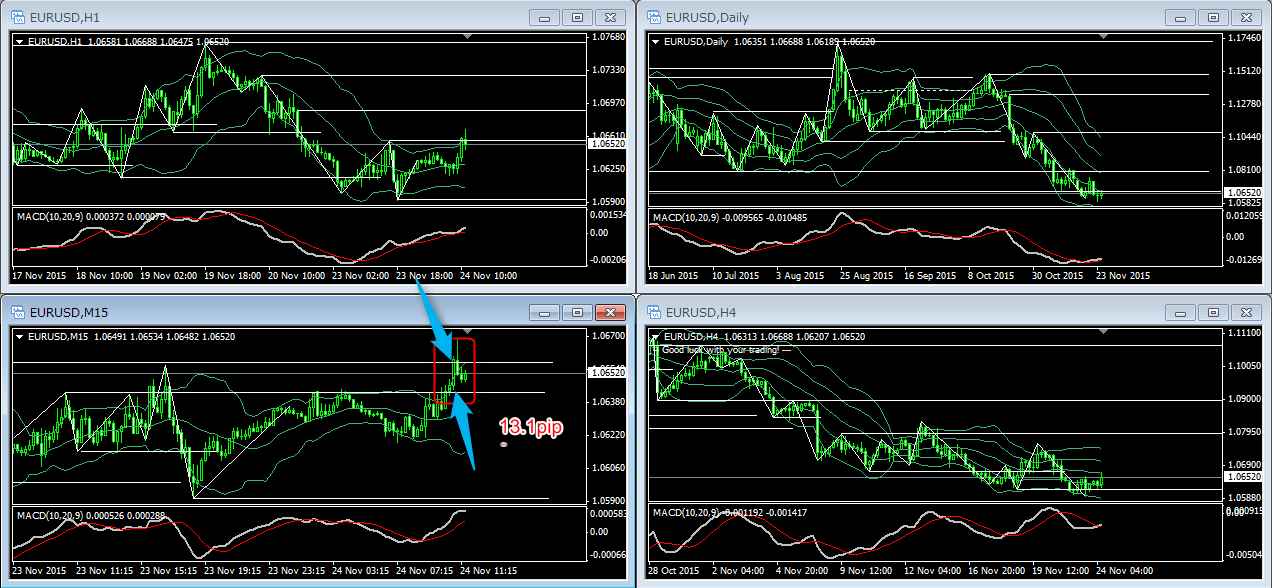Expand the symbol arrow on M15 chart
Image resolution: width=1272 pixels, height=588 pixels.
(x=20, y=337)
